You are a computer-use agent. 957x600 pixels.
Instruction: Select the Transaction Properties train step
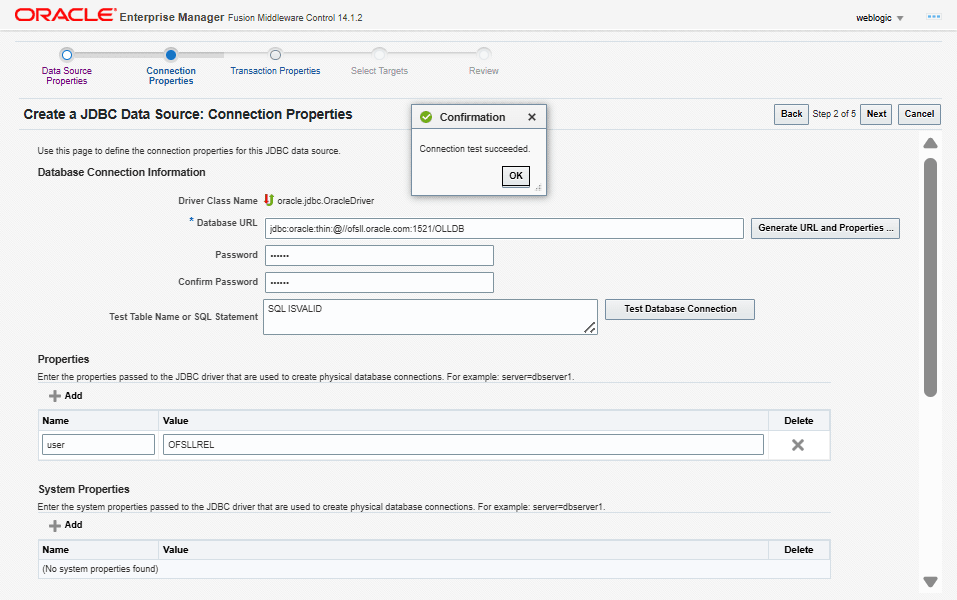[x=275, y=55]
